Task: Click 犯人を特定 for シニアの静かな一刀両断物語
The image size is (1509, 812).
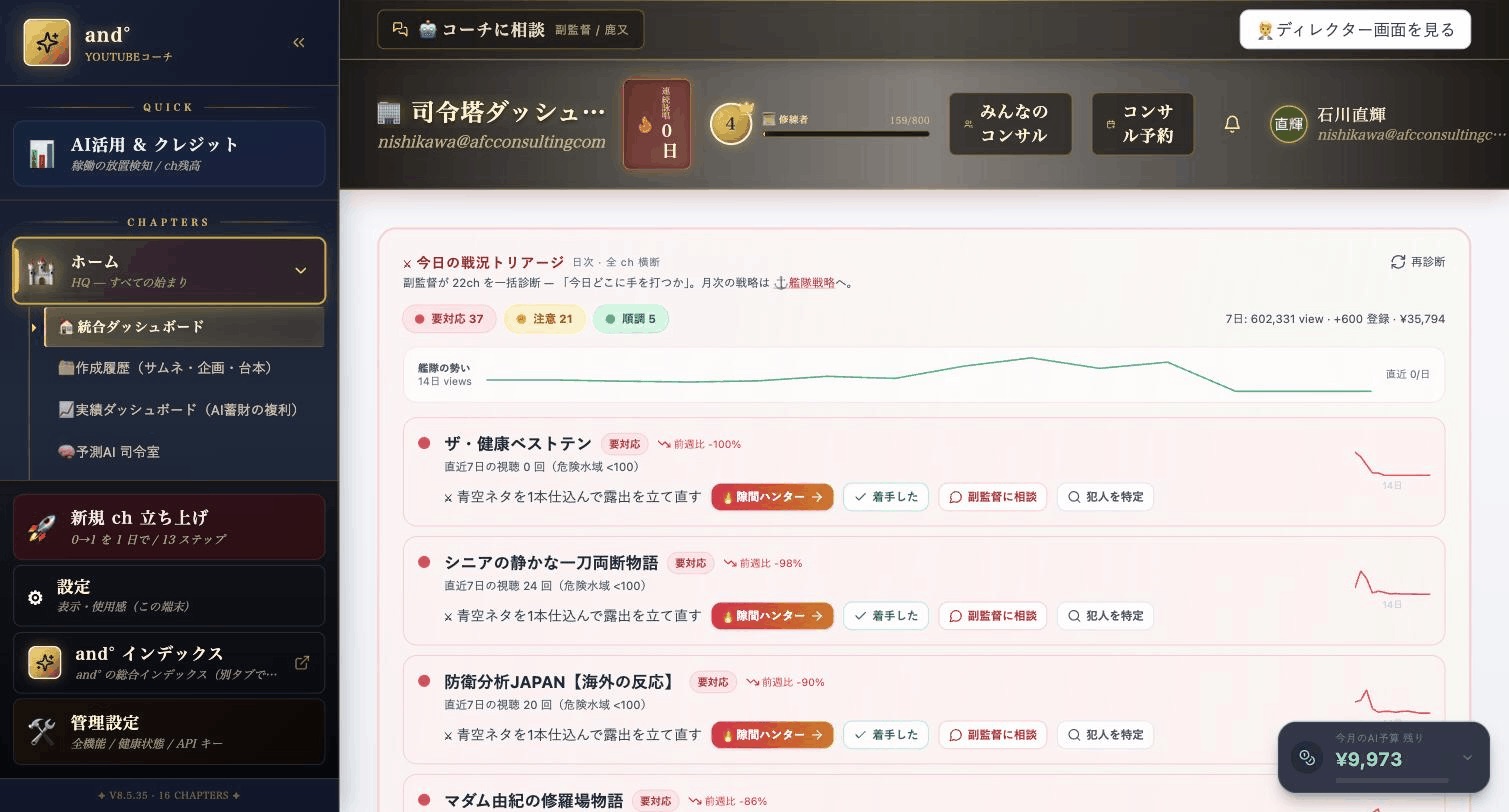Action: point(1105,616)
